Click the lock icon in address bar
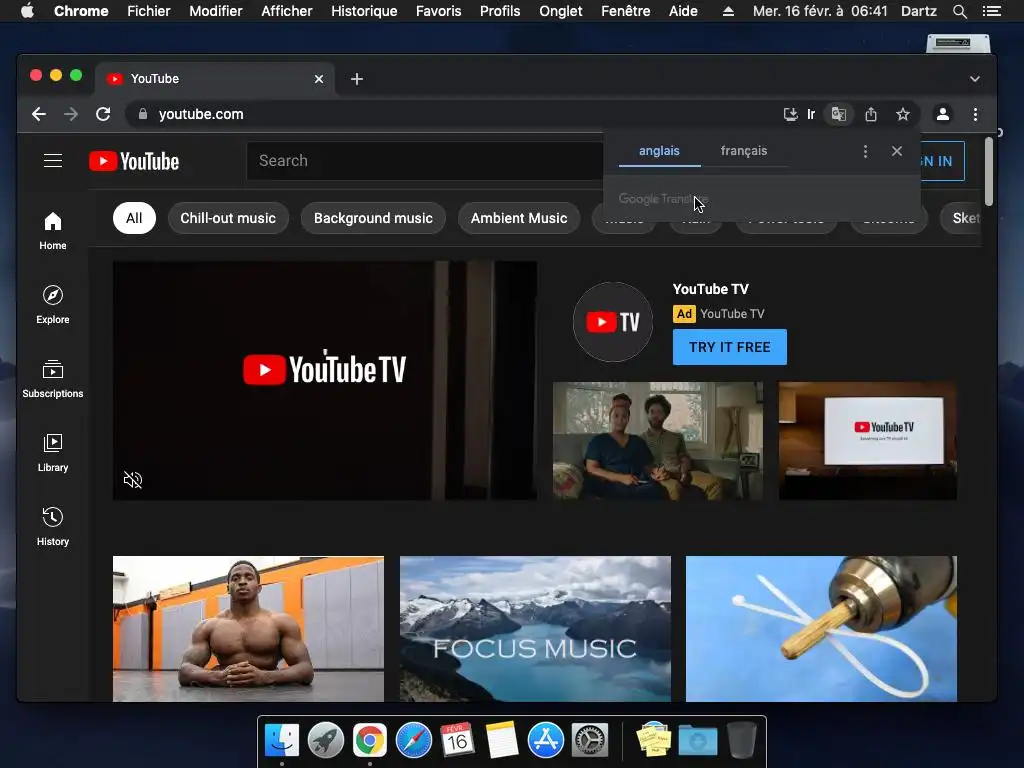Viewport: 1024px width, 768px height. 143,114
